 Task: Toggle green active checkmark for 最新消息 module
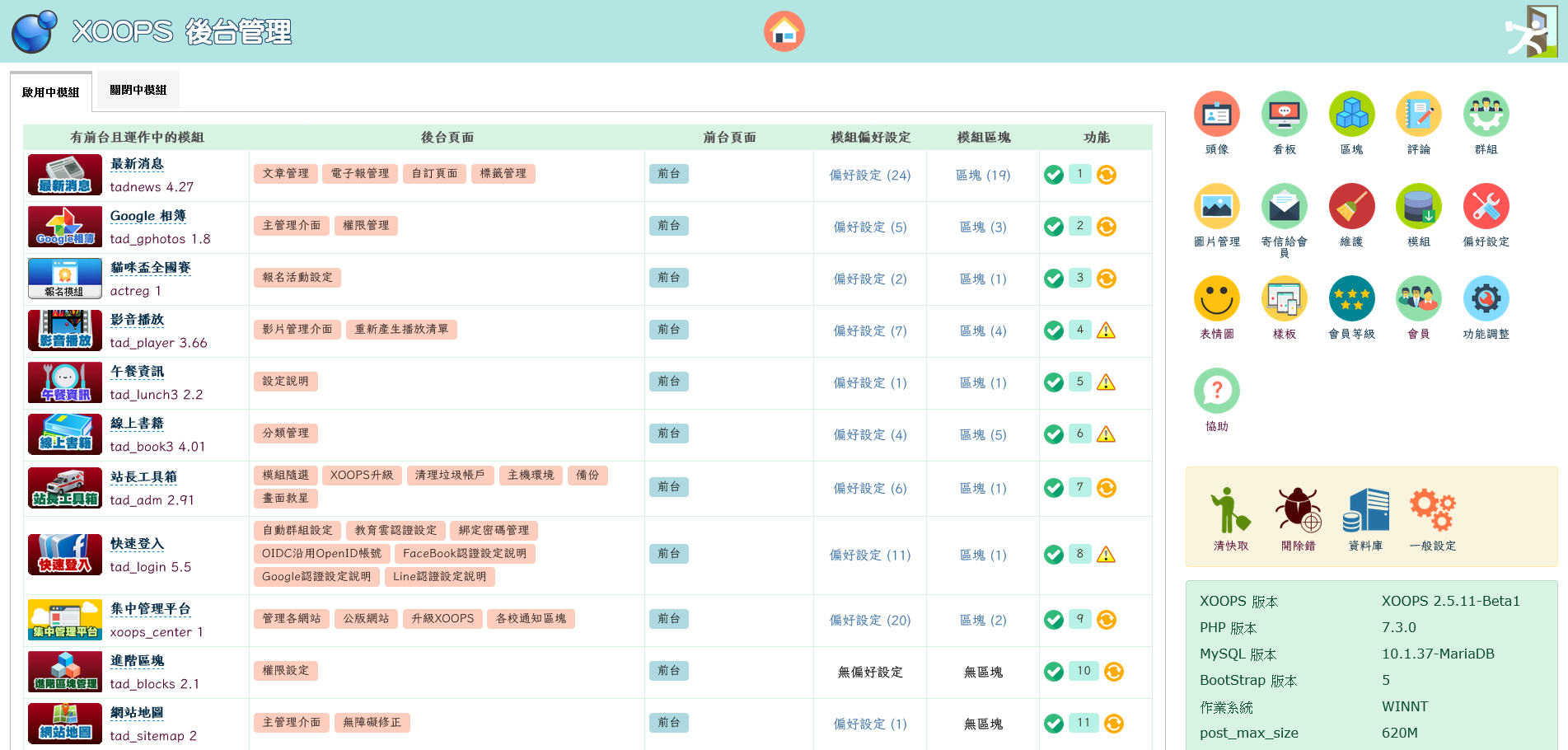point(1053,175)
